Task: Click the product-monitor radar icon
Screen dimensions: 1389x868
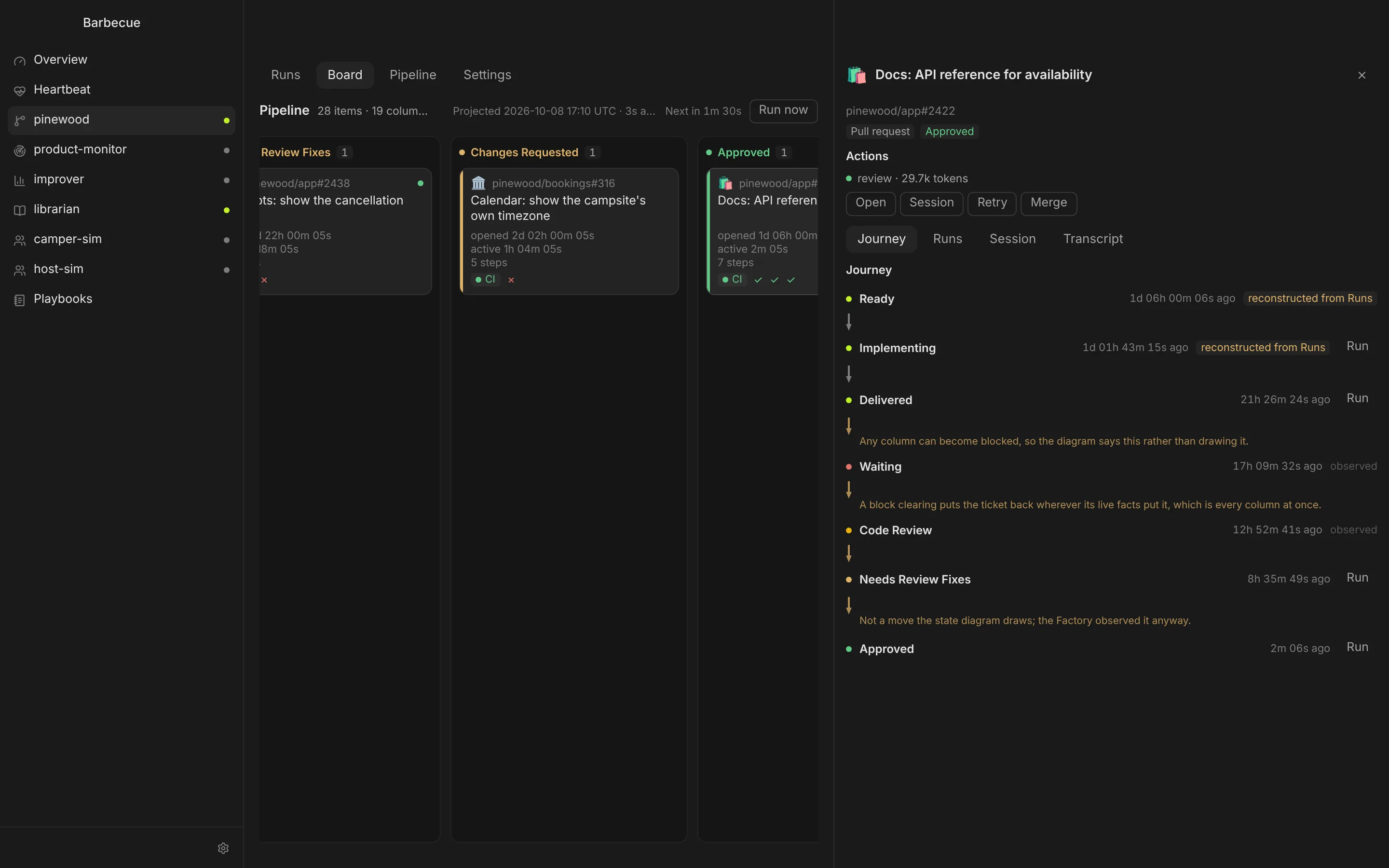Action: [x=19, y=150]
